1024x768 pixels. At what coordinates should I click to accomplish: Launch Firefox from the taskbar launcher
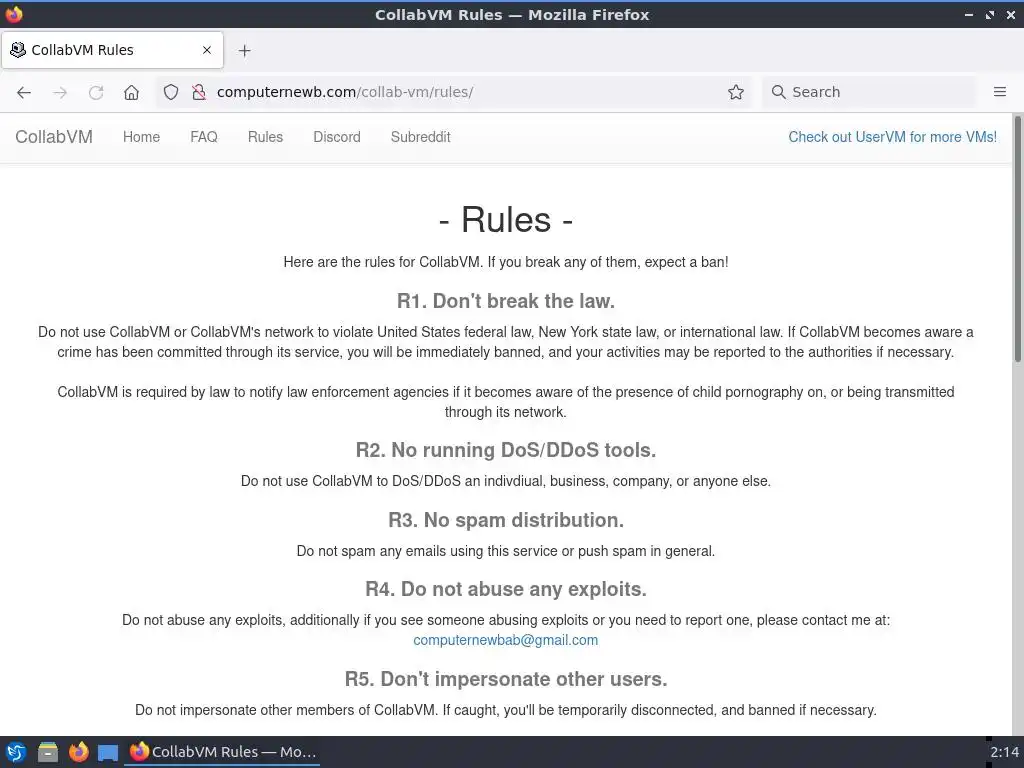pyautogui.click(x=78, y=752)
